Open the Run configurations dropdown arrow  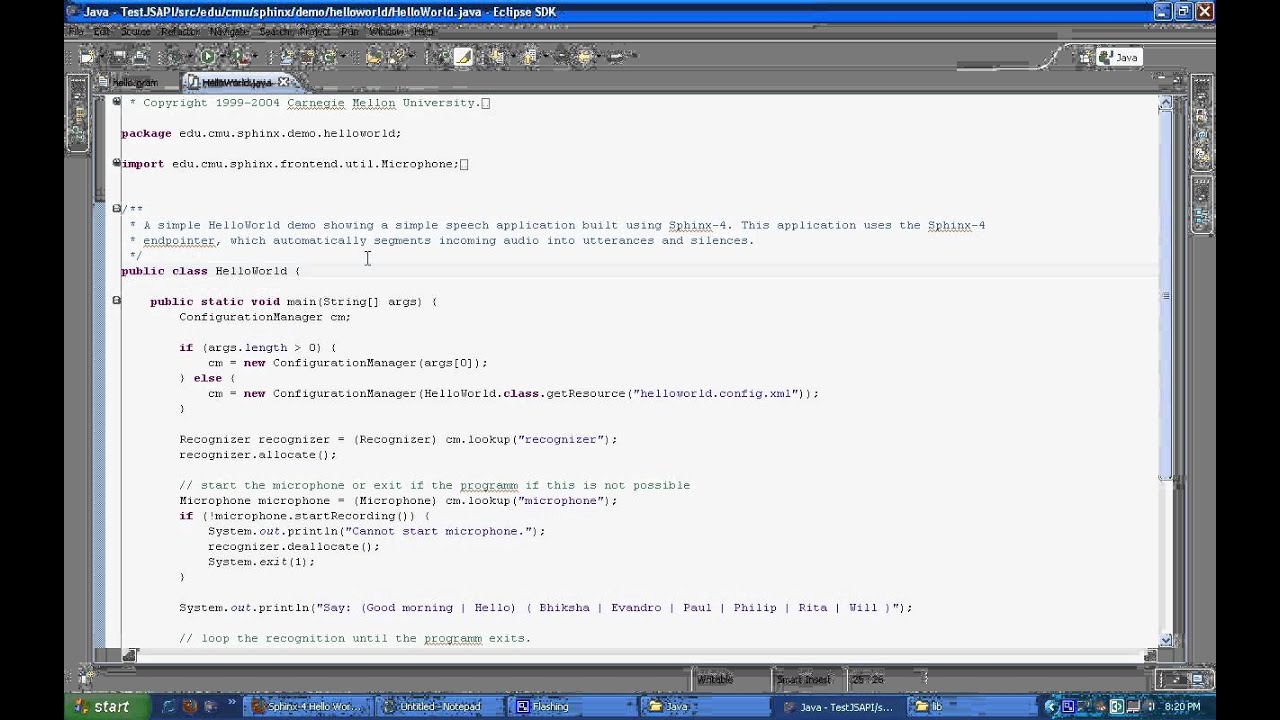click(223, 57)
